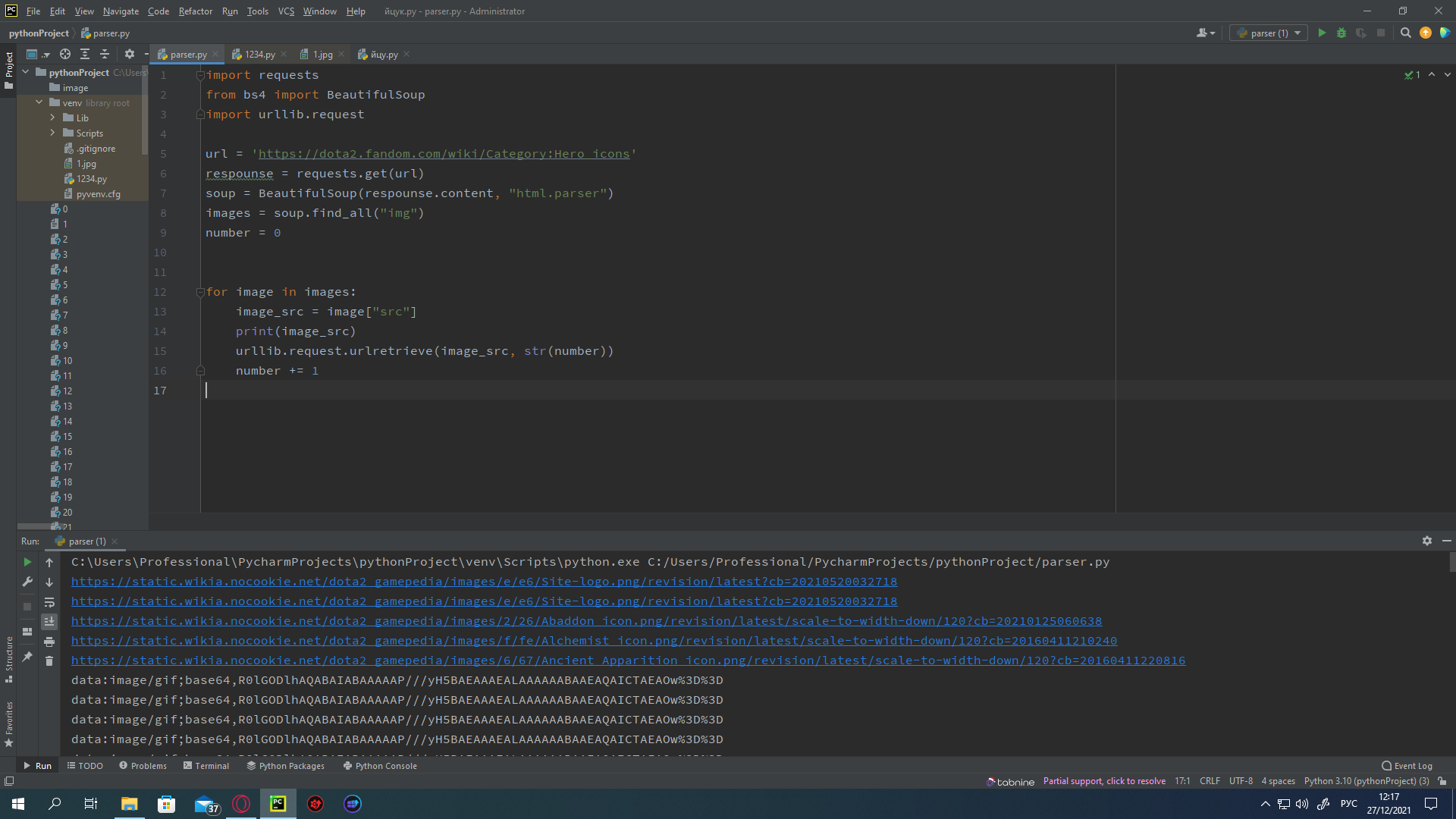The image size is (1456, 819).
Task: Open Windows Start menu
Action: click(x=18, y=804)
